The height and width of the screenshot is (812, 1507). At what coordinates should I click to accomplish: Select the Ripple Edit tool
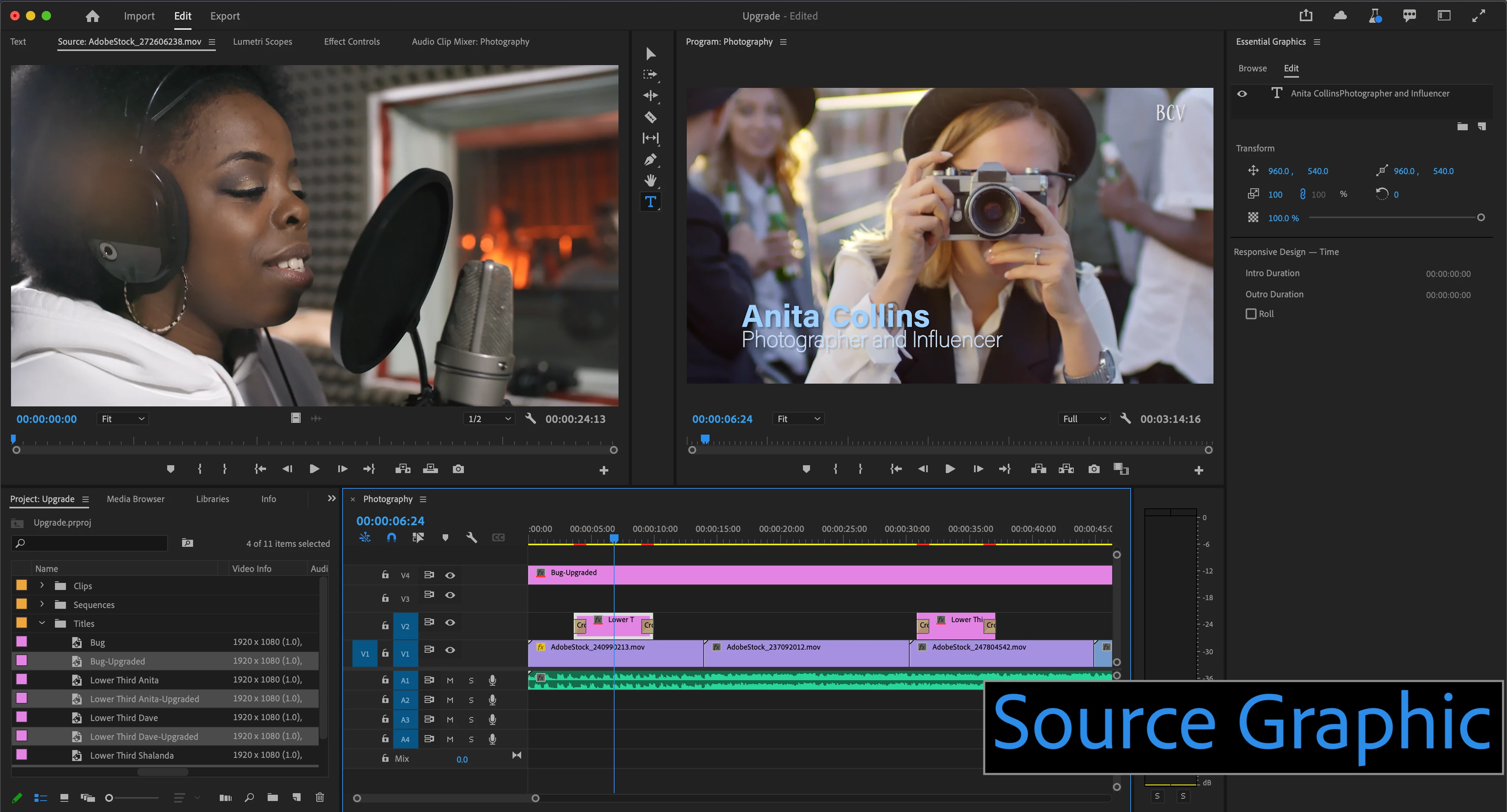pyautogui.click(x=650, y=95)
